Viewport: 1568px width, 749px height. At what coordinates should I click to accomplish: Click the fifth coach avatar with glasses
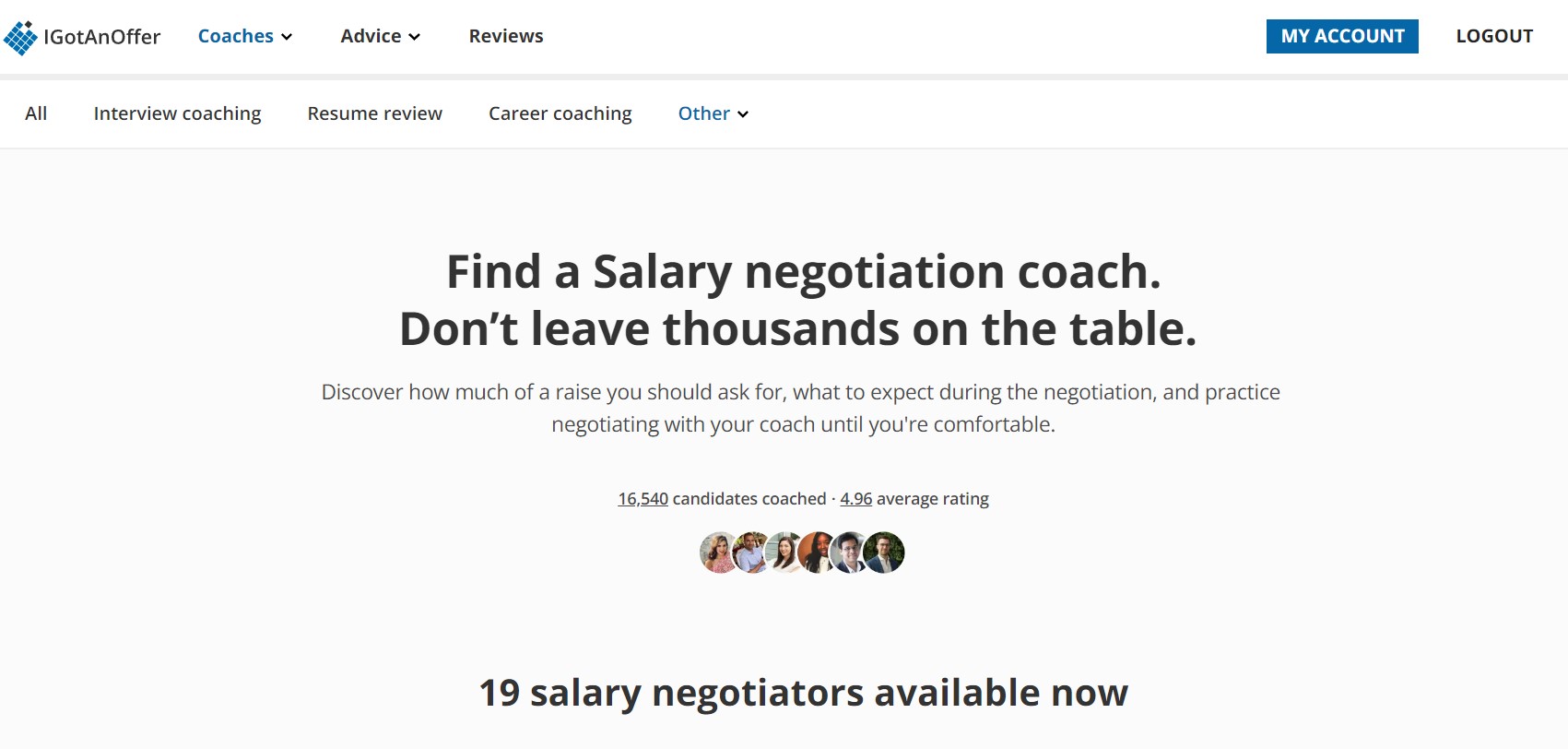tap(849, 553)
